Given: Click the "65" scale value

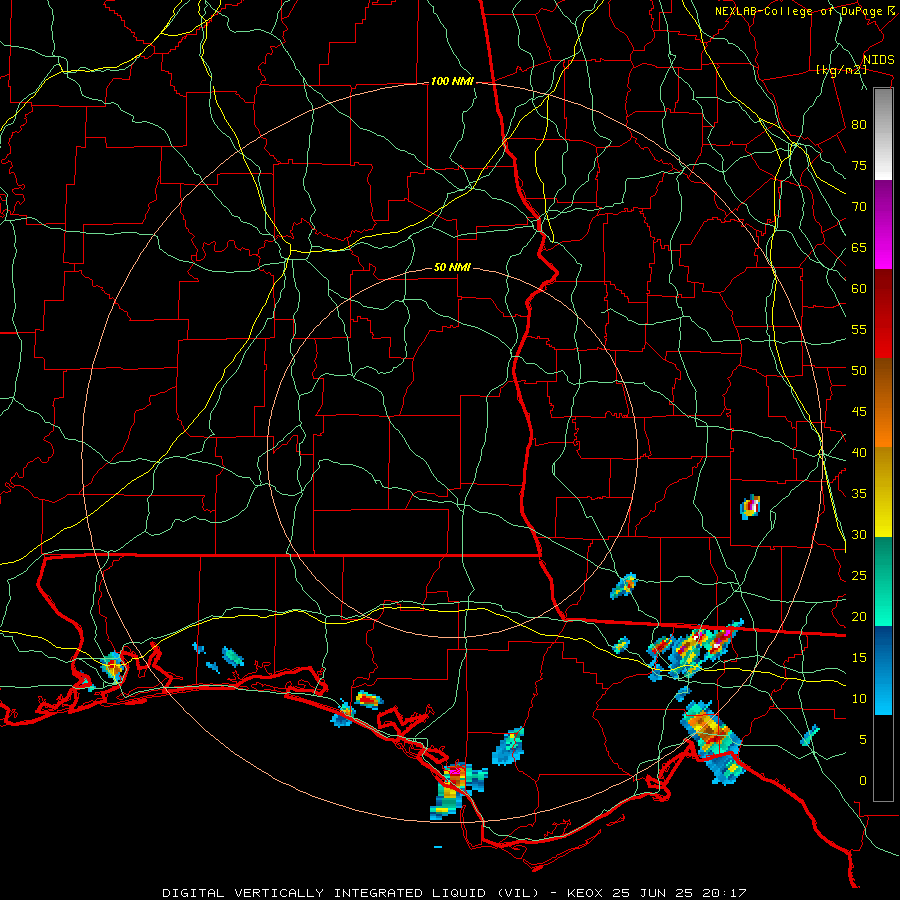Looking at the screenshot, I should tap(859, 247).
